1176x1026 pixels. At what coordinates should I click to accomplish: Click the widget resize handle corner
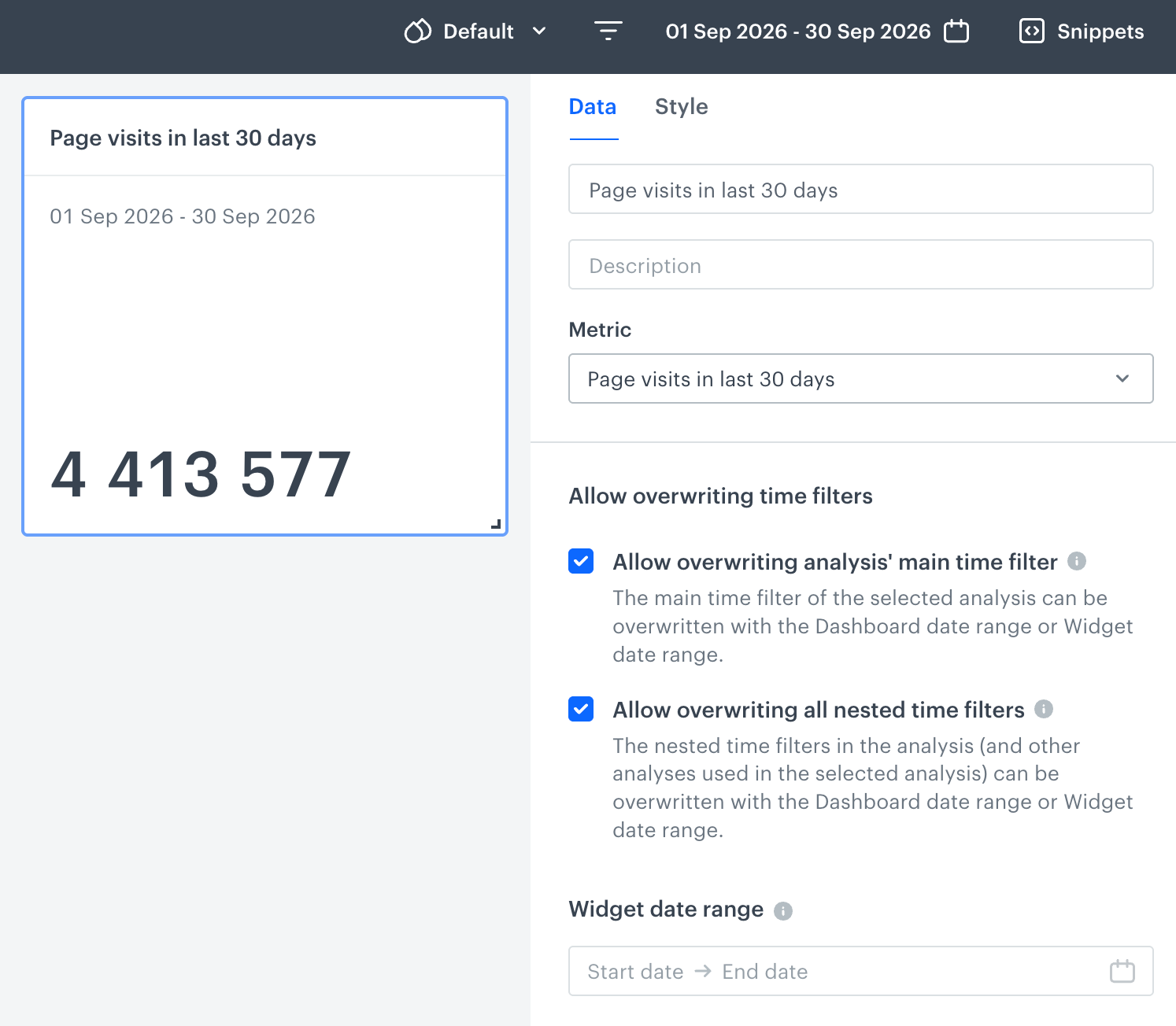(x=496, y=524)
